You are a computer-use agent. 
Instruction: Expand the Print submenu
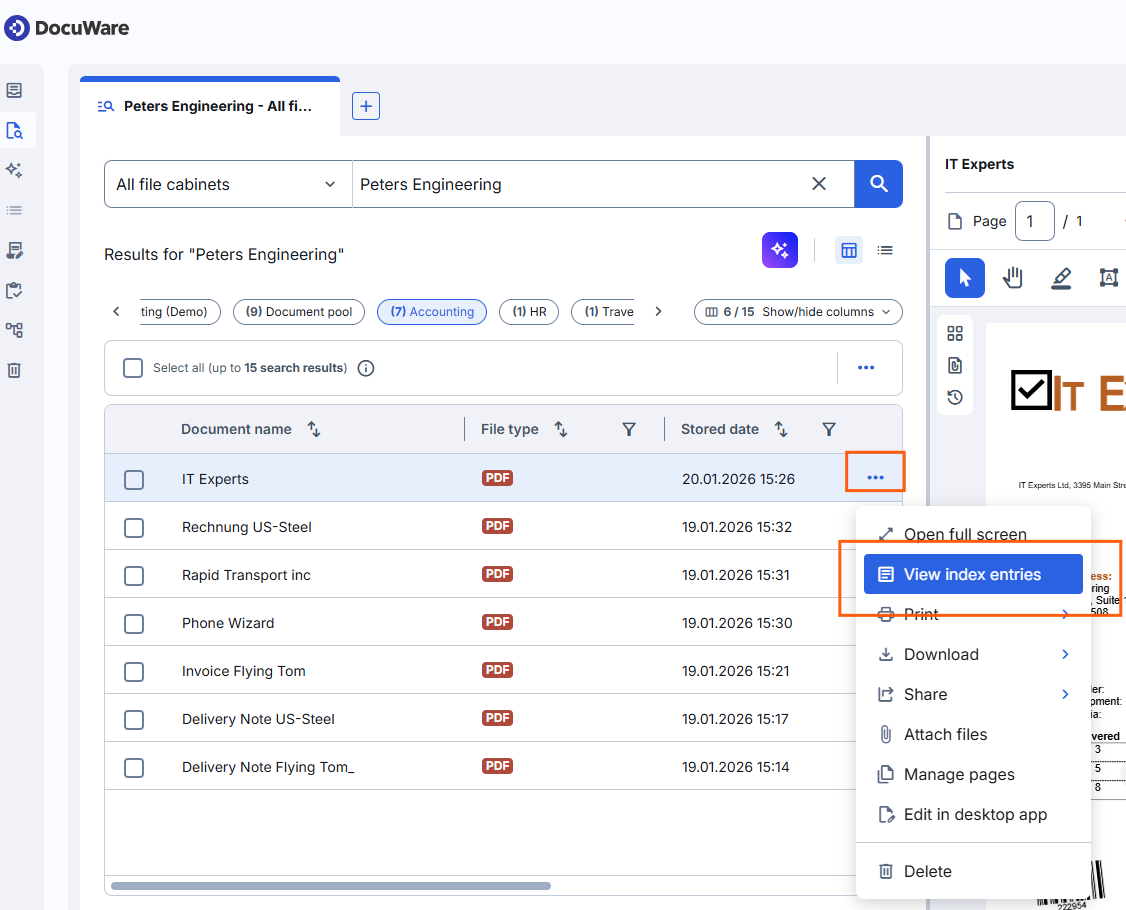(x=973, y=614)
